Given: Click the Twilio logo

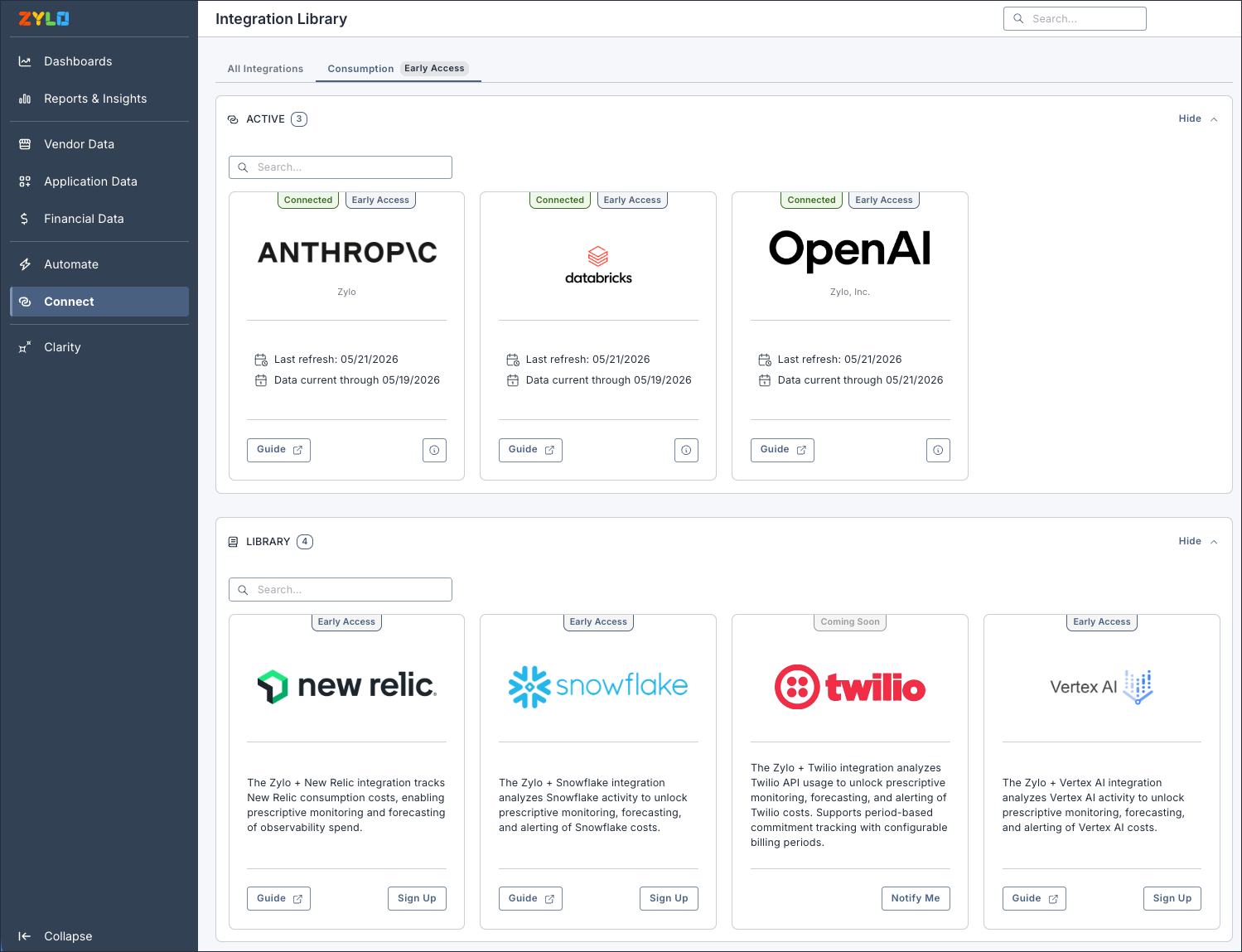Looking at the screenshot, I should click(850, 687).
